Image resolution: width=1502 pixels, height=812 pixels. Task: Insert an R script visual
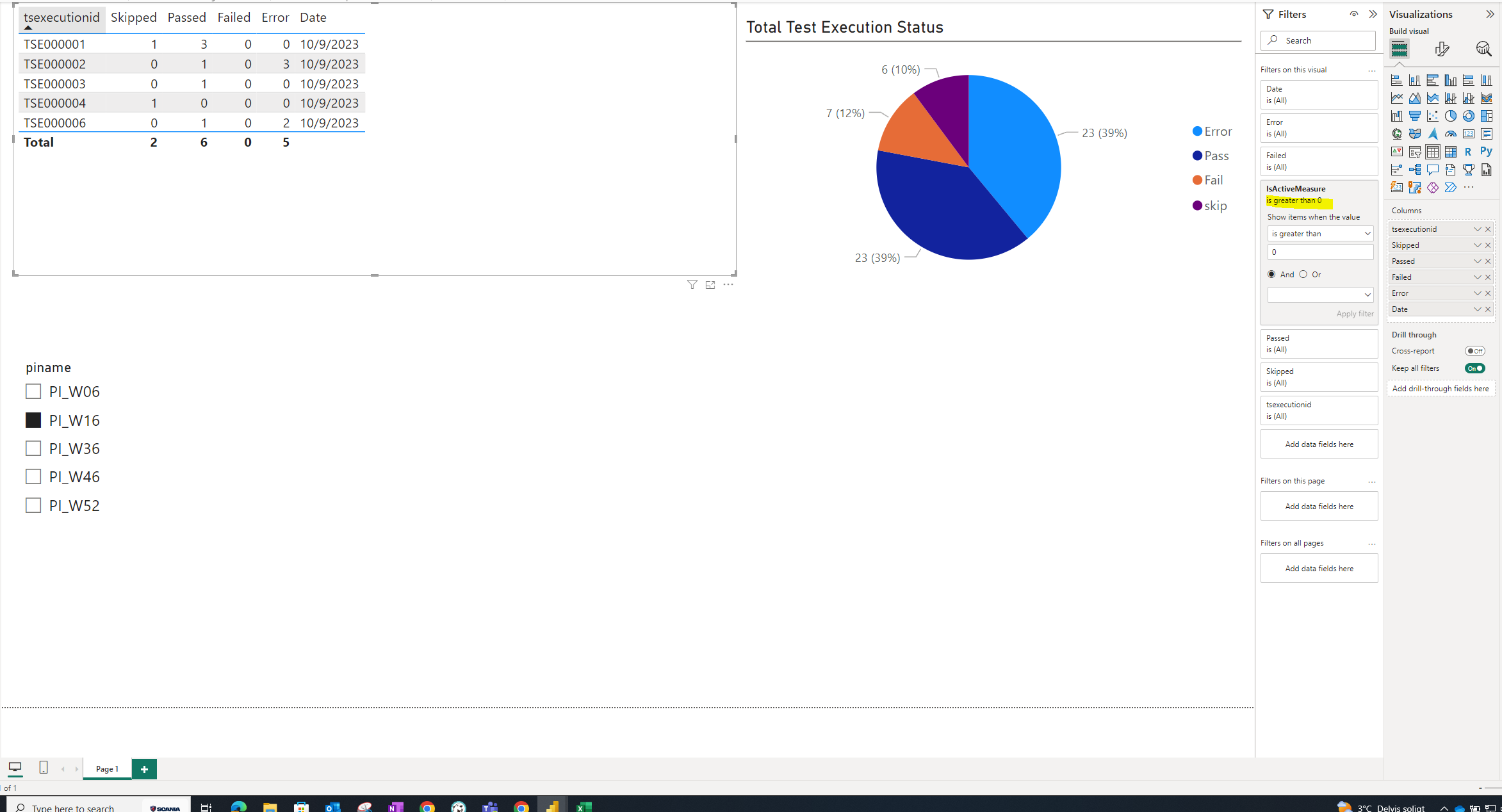1468,152
